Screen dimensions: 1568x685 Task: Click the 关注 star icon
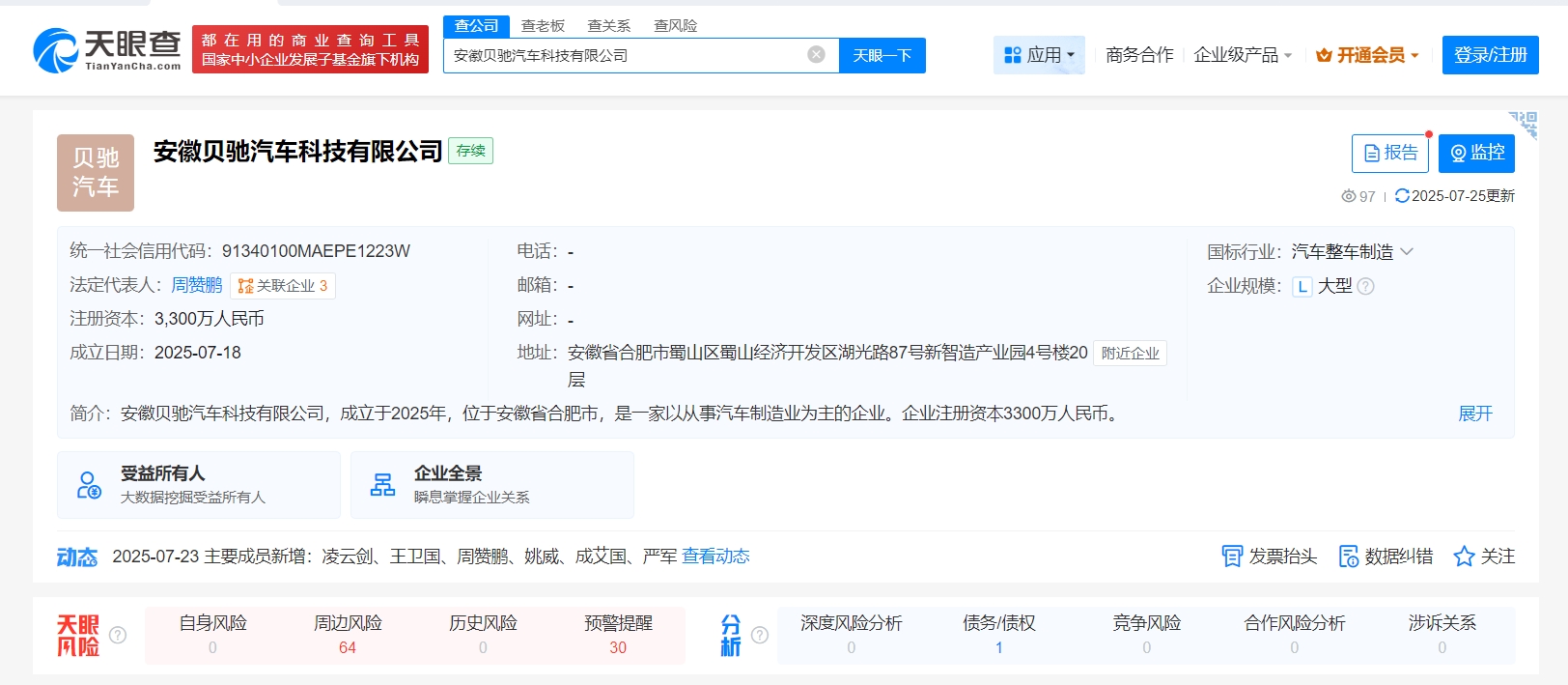point(1464,557)
